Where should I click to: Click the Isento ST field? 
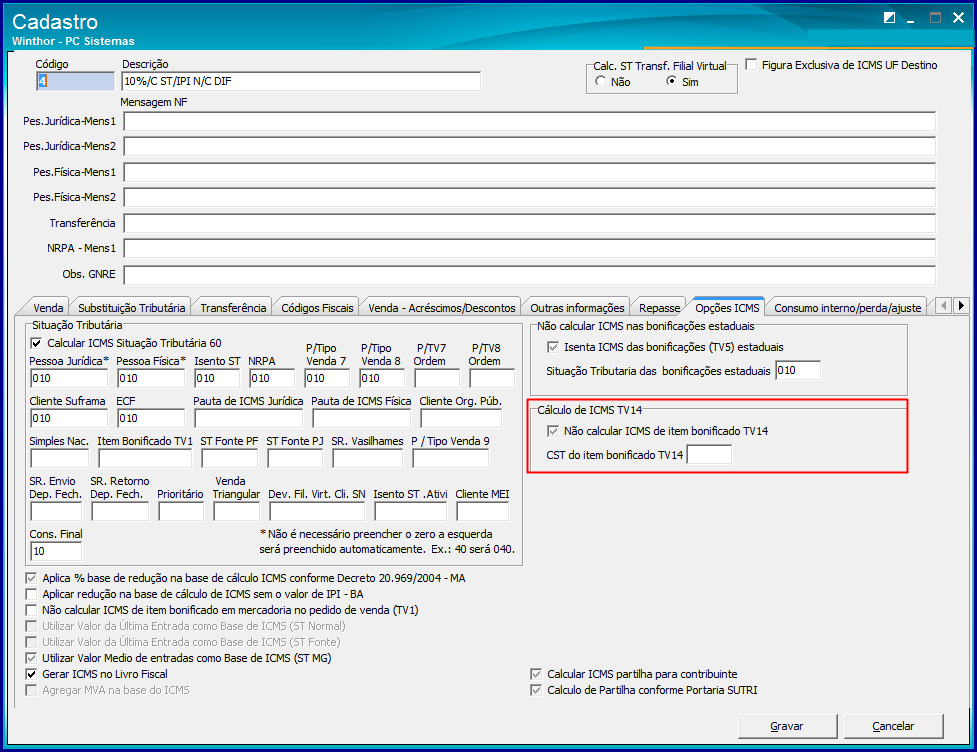[217, 378]
